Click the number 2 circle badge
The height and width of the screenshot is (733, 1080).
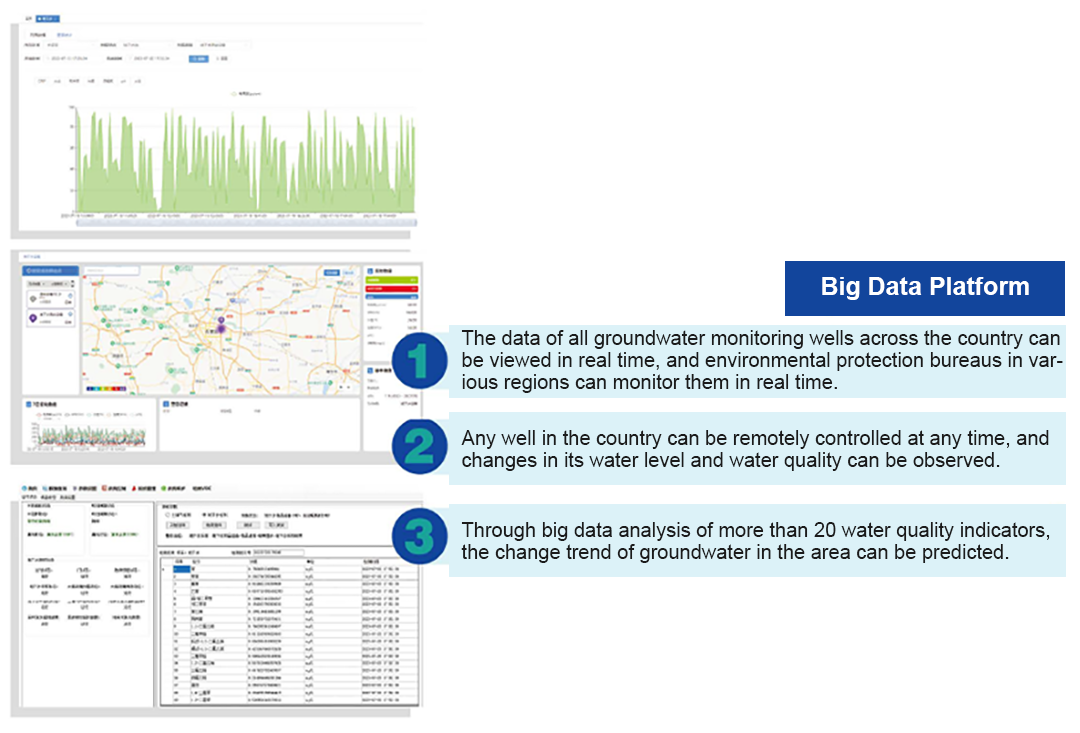420,446
